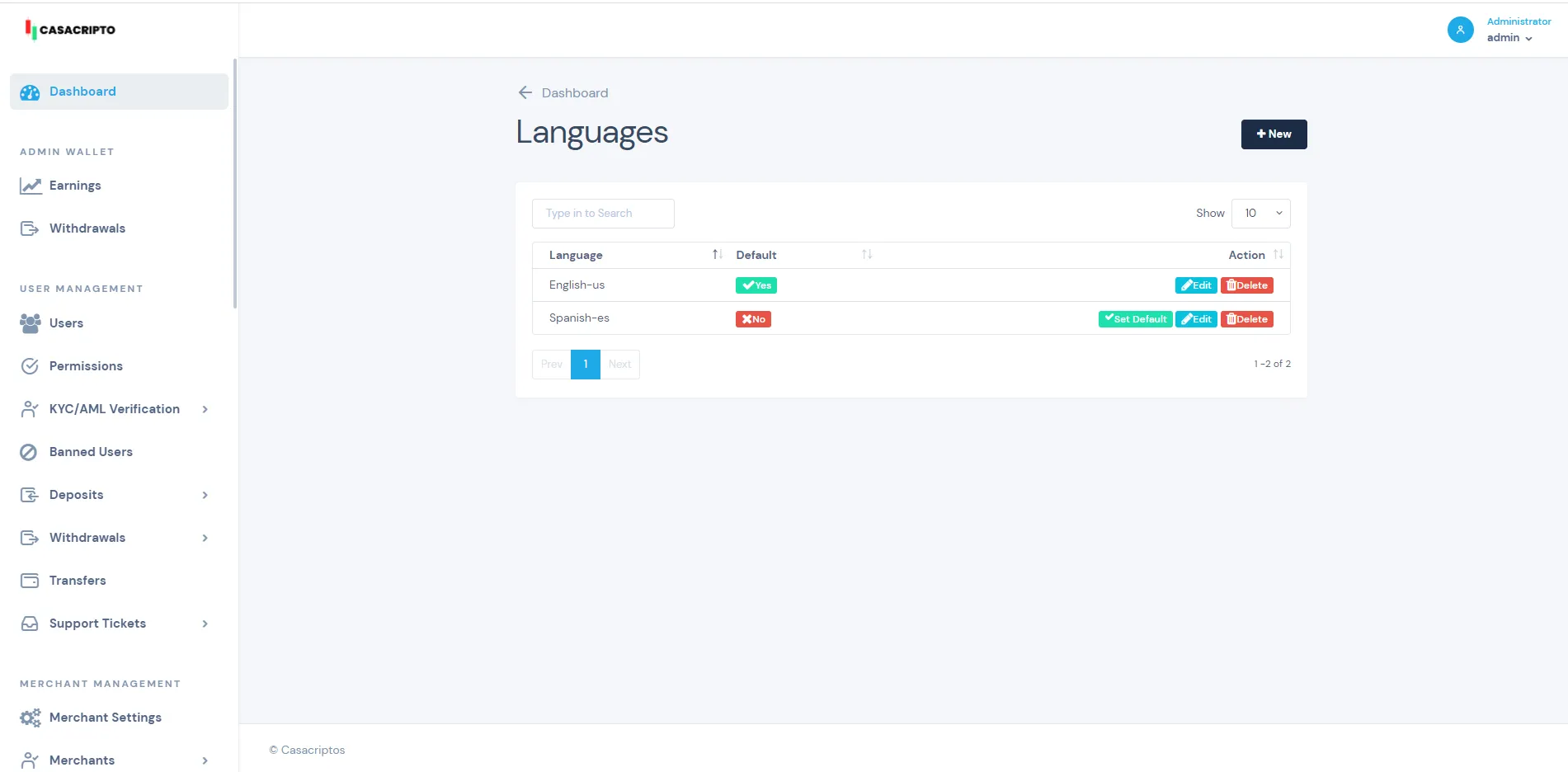The width and height of the screenshot is (1568, 772).
Task: Click the back arrow beside Dashboard breadcrumb
Action: pos(525,93)
